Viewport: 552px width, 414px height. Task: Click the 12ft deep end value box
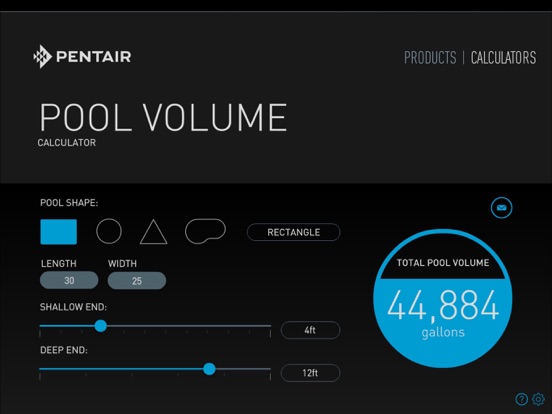[310, 373]
